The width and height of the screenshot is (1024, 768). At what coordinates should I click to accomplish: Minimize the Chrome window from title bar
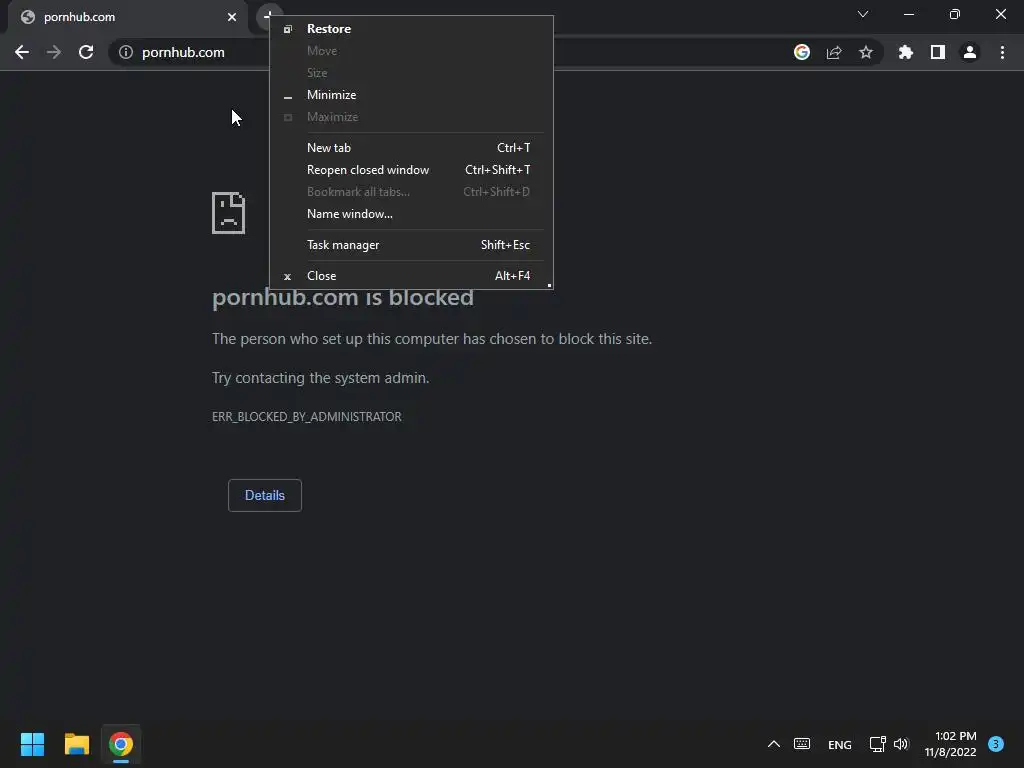point(909,14)
